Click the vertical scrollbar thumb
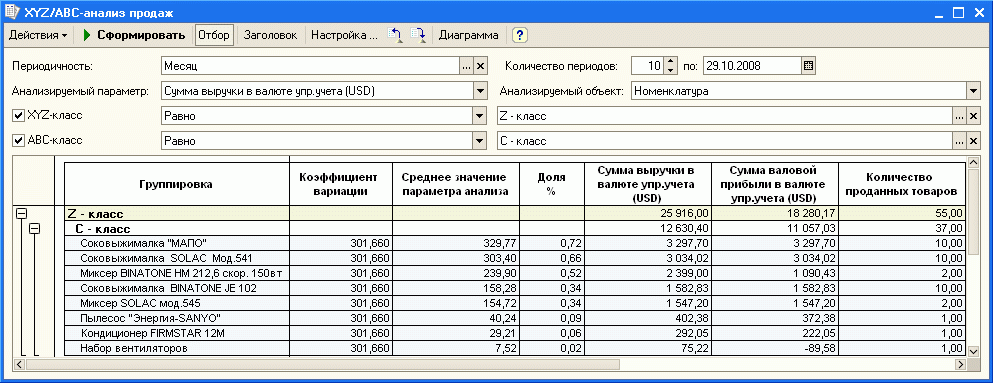993x383 pixels. coord(974,212)
